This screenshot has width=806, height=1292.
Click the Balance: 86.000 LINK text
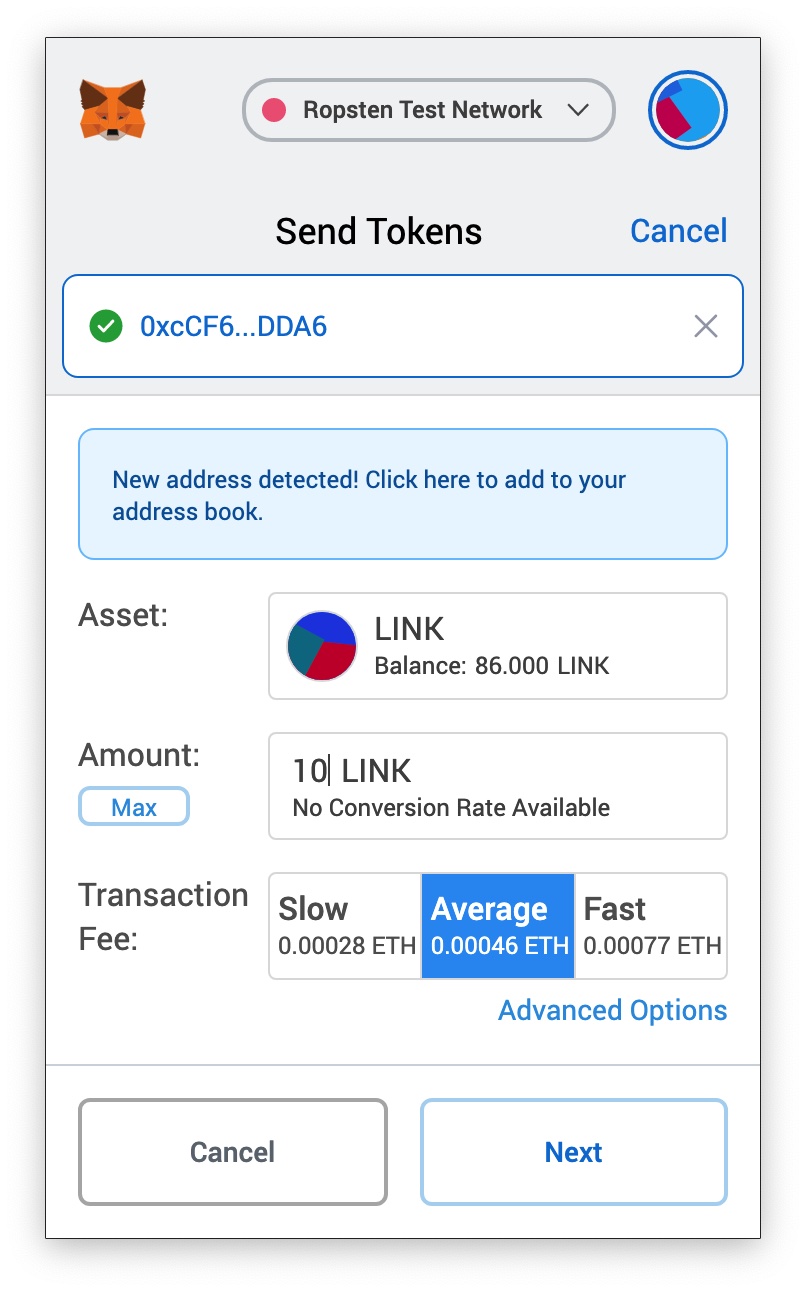click(492, 665)
